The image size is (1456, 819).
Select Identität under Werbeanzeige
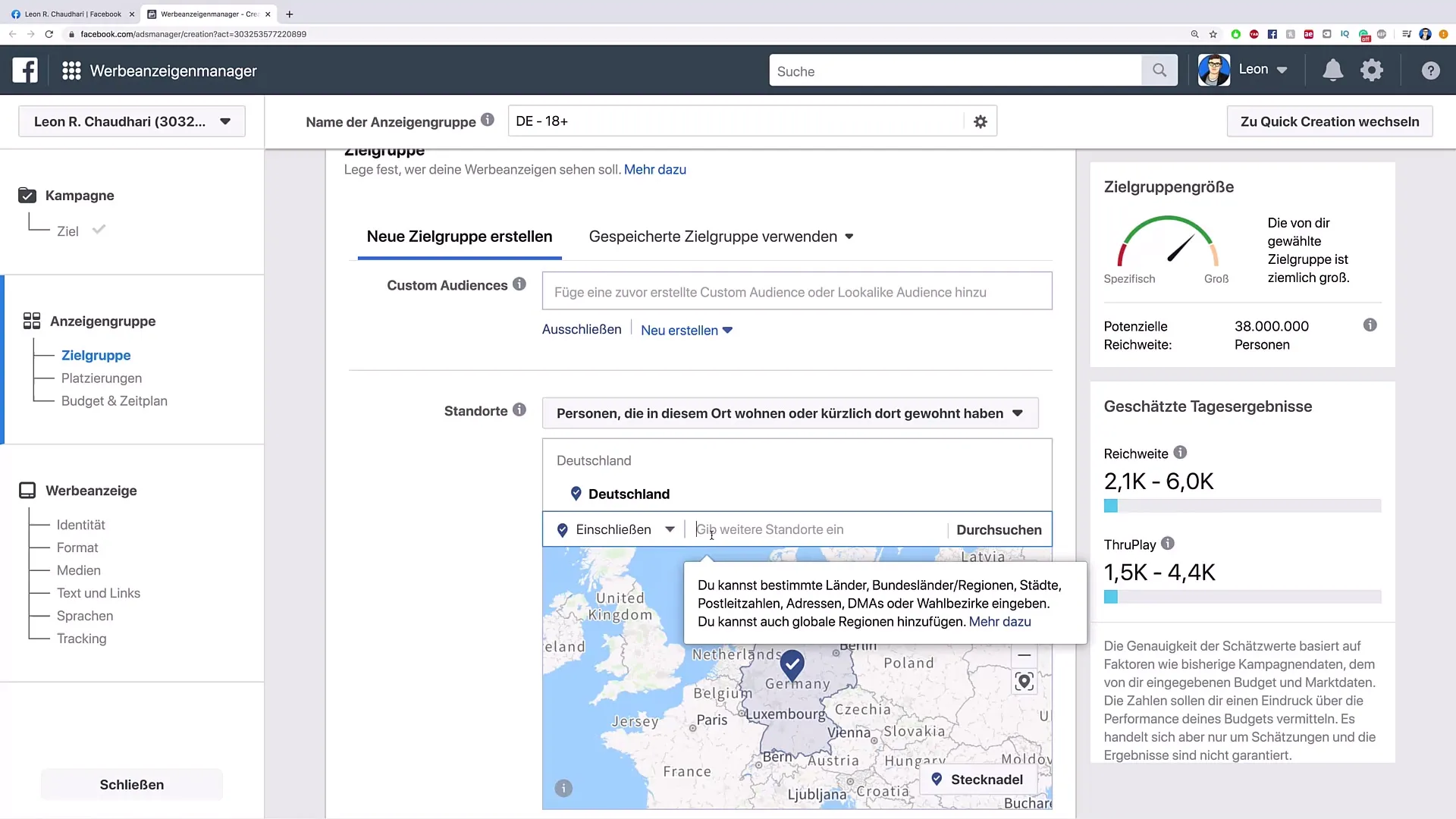(x=80, y=525)
